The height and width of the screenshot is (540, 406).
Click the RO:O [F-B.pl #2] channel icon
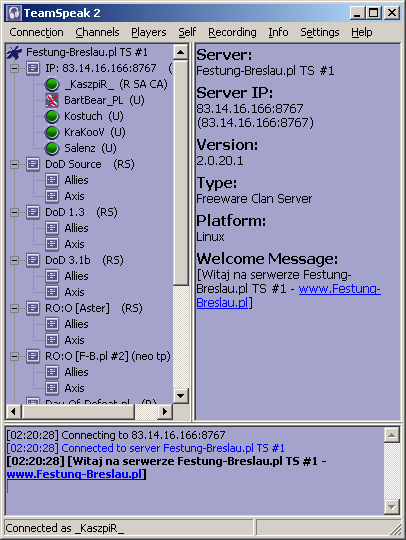coord(33,356)
